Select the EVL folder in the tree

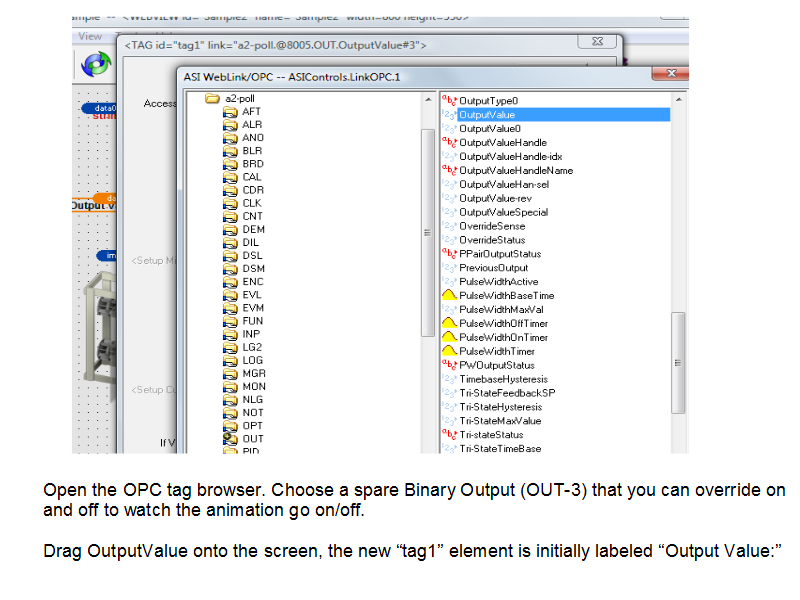click(252, 295)
